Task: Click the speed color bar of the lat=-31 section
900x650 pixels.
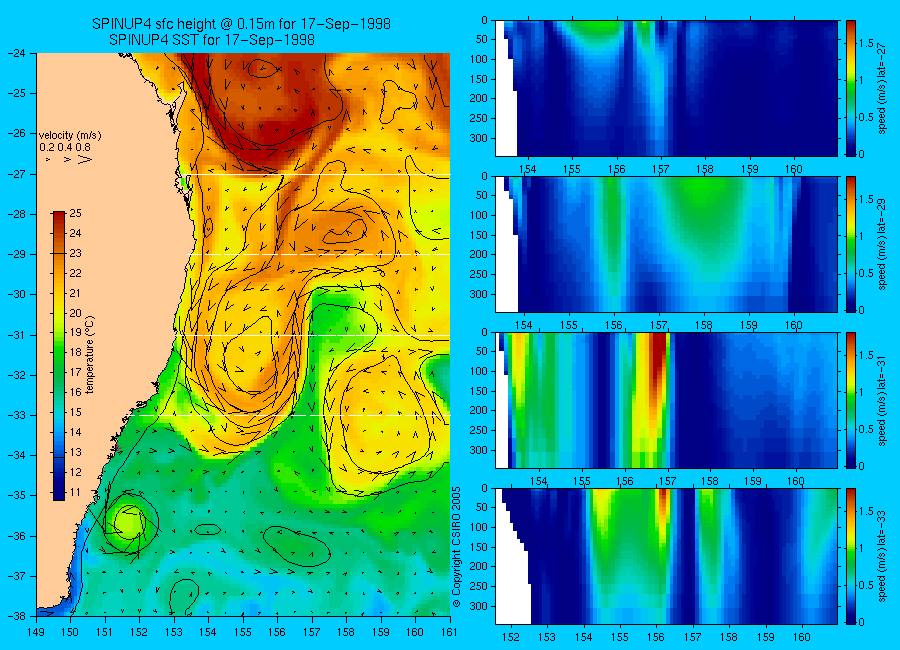Action: (851, 400)
